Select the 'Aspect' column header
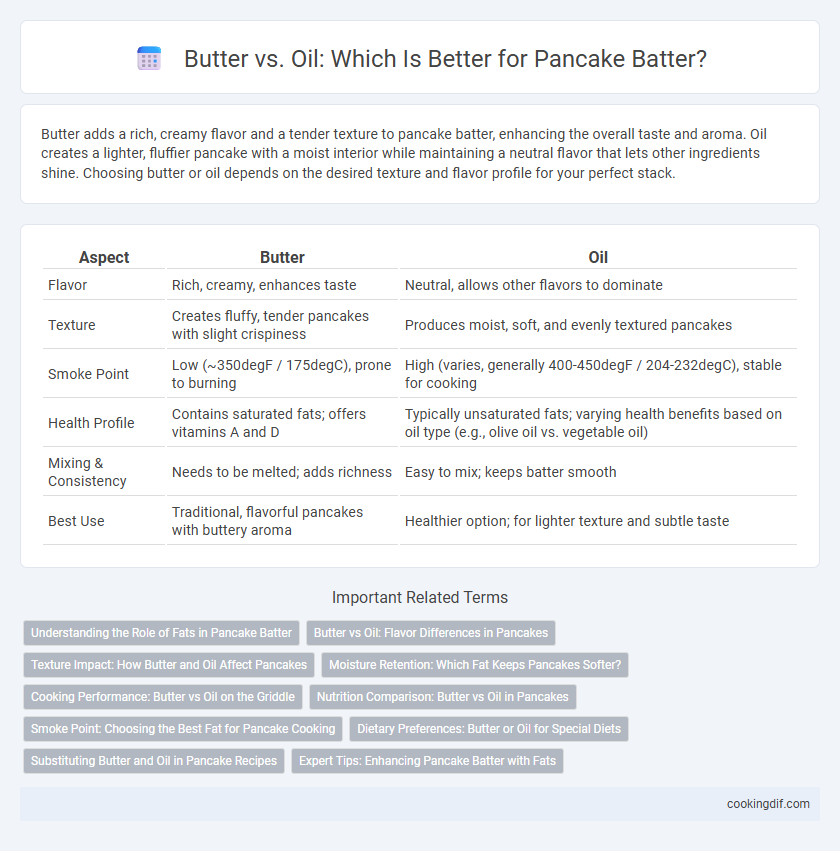Screen dimensions: 840x851 click(104, 257)
